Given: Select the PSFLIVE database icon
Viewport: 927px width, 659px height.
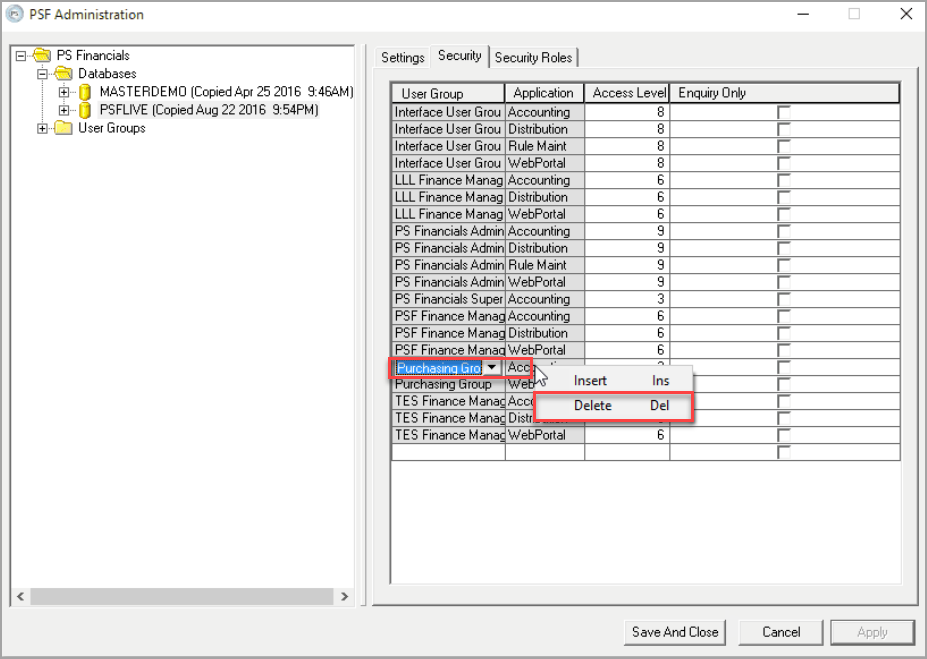Looking at the screenshot, I should coord(86,110).
